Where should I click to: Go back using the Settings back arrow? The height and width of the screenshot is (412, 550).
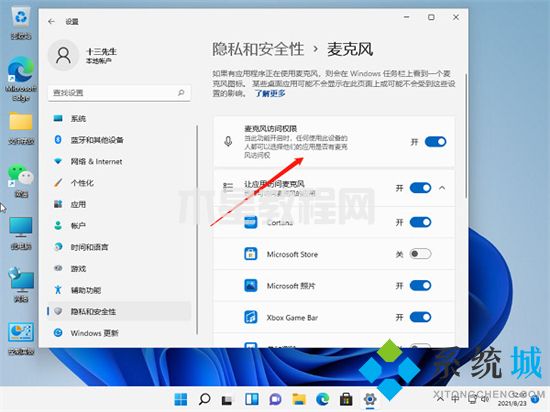click(52, 22)
